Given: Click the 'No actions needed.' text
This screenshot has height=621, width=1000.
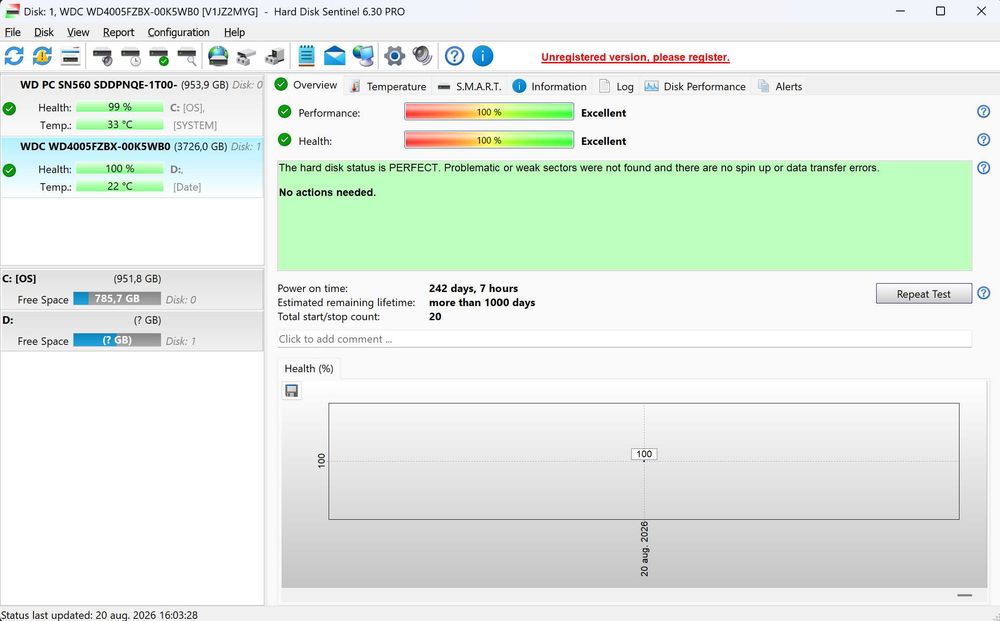Looking at the screenshot, I should tap(327, 192).
